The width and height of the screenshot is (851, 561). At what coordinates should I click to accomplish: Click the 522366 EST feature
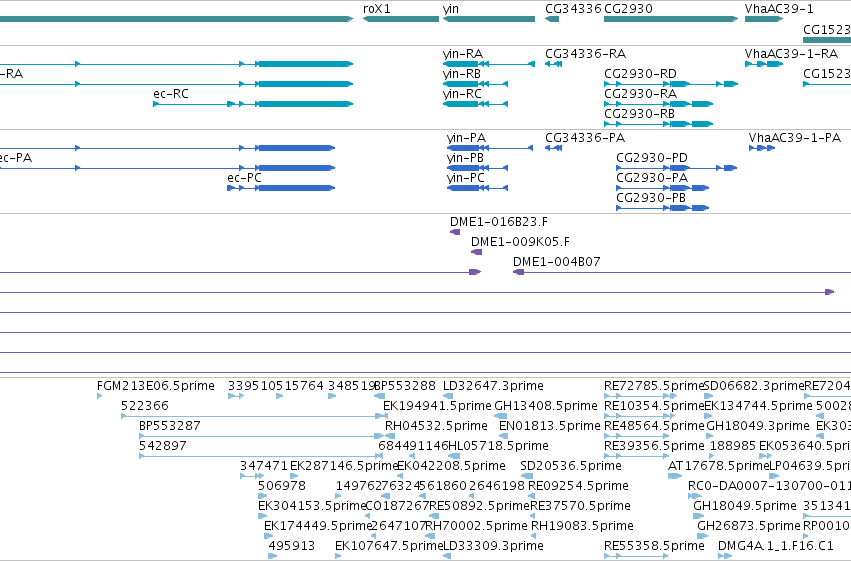251,416
